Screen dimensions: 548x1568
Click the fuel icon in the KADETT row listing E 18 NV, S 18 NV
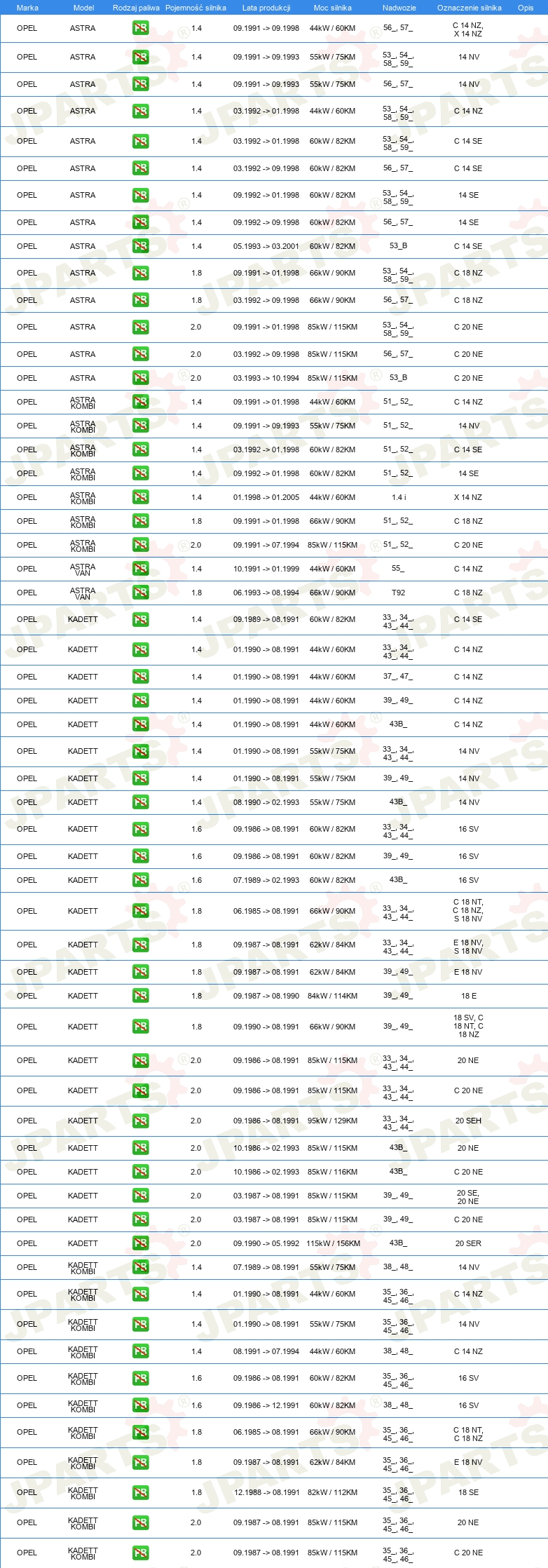[140, 945]
